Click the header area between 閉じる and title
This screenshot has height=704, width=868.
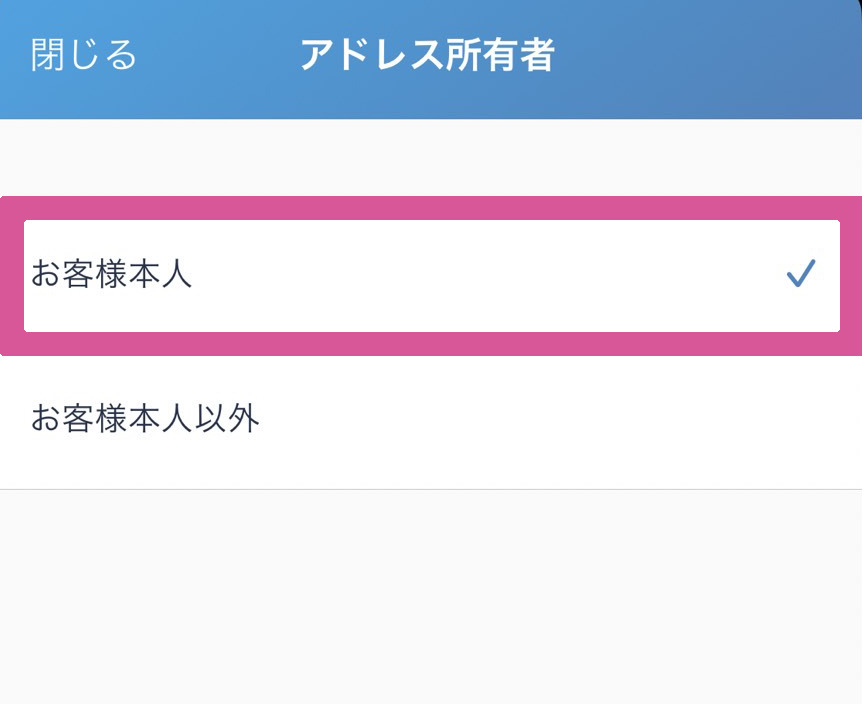pyautogui.click(x=218, y=56)
